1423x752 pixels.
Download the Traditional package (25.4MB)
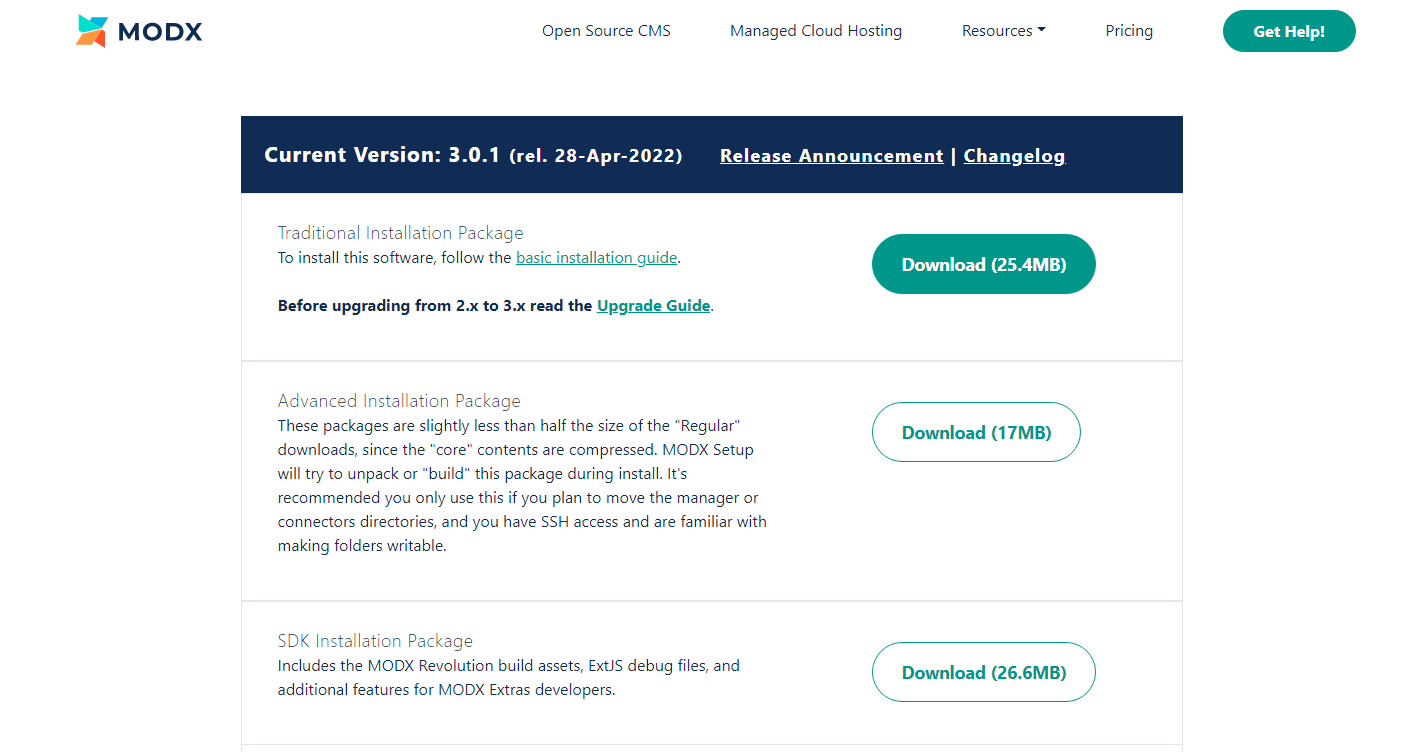(984, 264)
